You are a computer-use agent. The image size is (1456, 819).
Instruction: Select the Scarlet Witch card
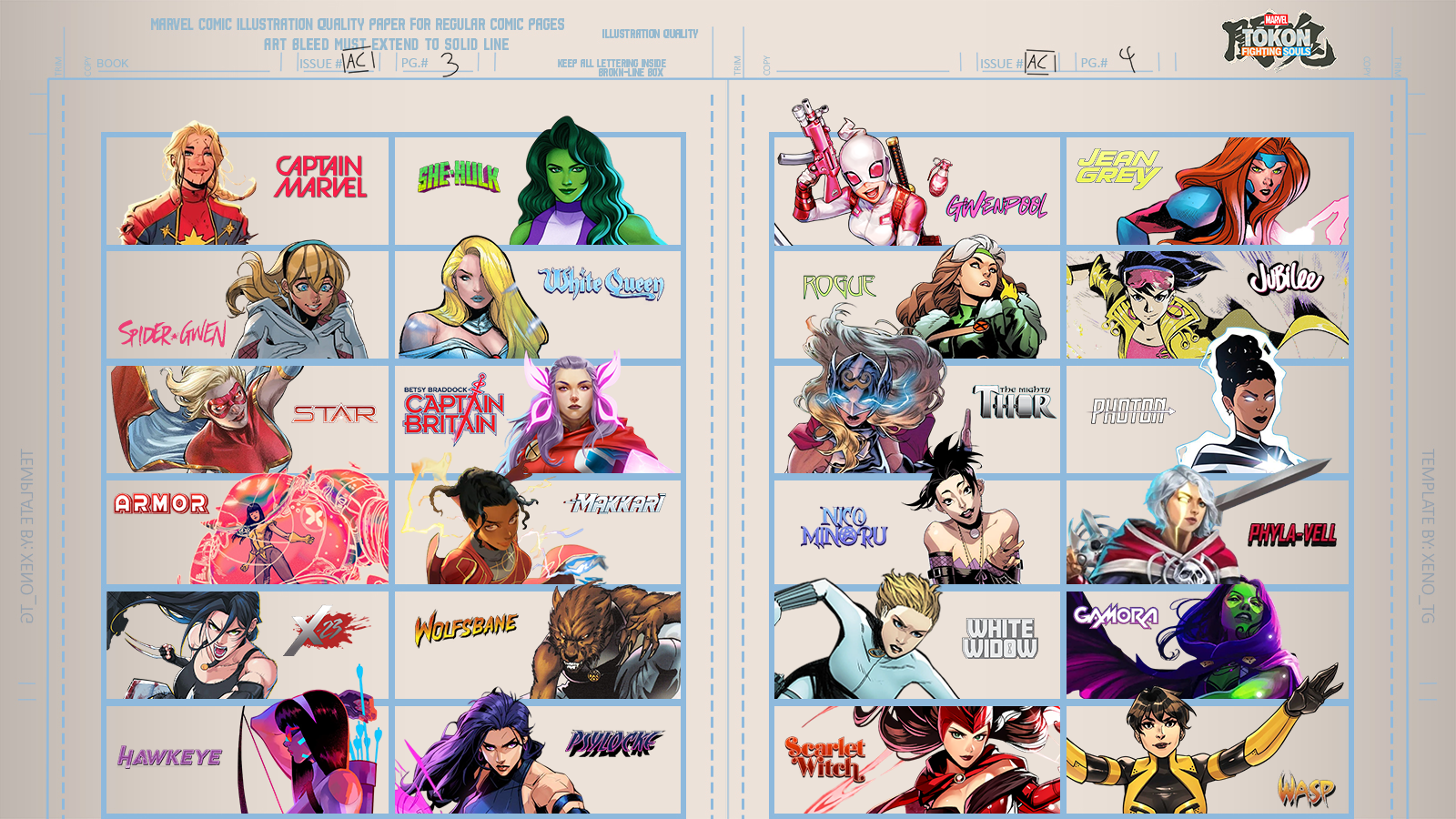(917, 760)
